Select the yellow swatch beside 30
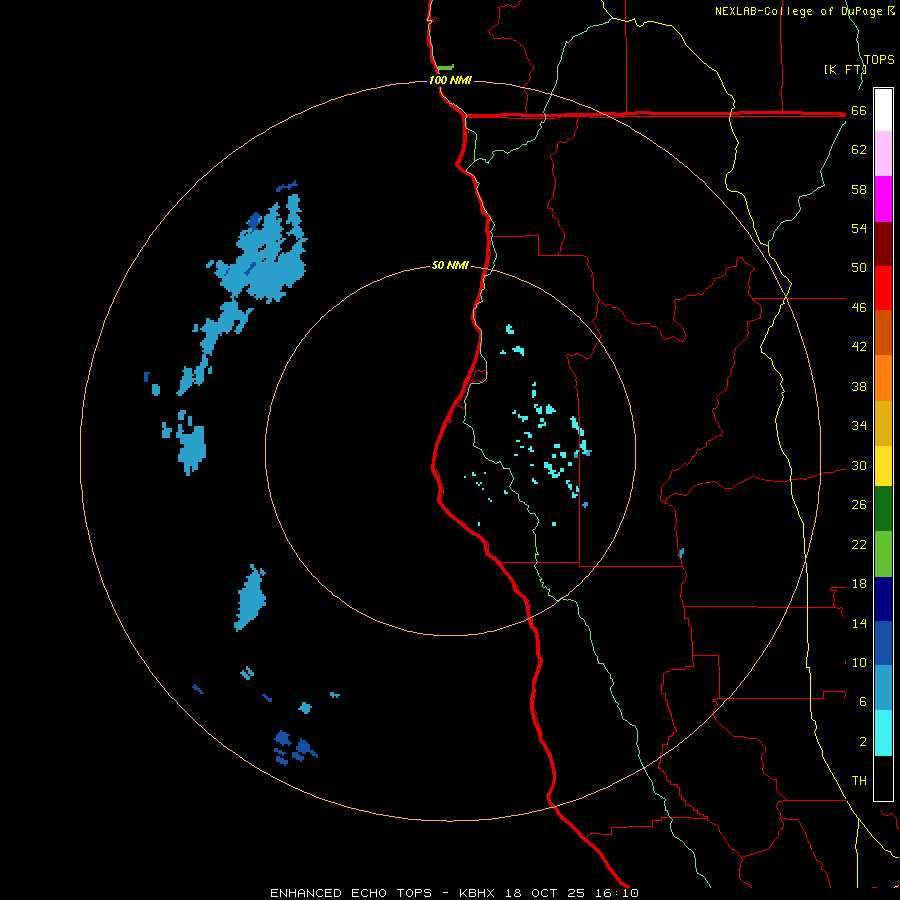The height and width of the screenshot is (900, 900). [883, 465]
